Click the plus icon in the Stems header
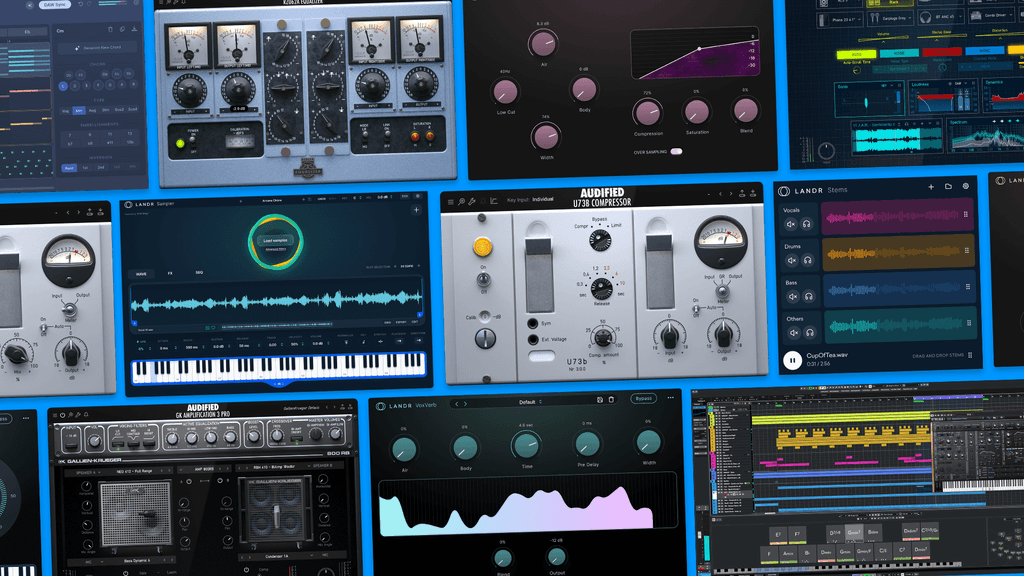This screenshot has height=576, width=1024. coord(931,186)
